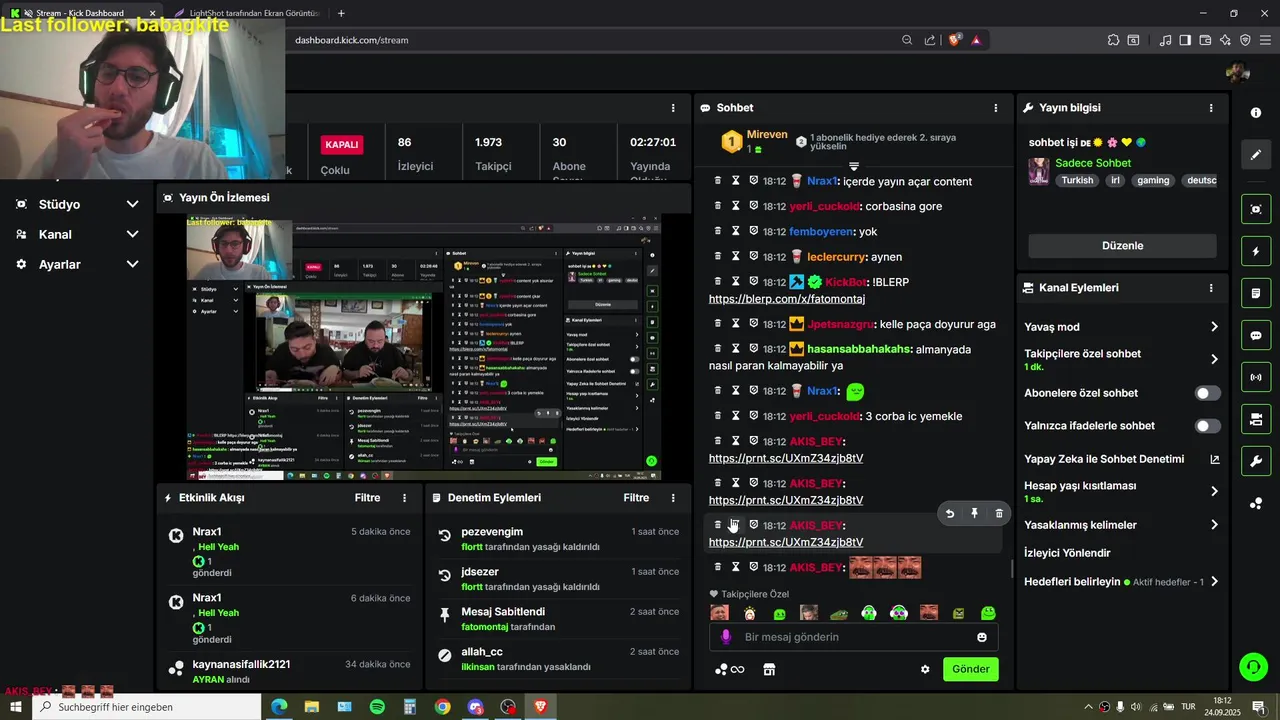This screenshot has height=720, width=1280.
Task: Toggle the note icon in right sidebar
Action: coord(1256,293)
